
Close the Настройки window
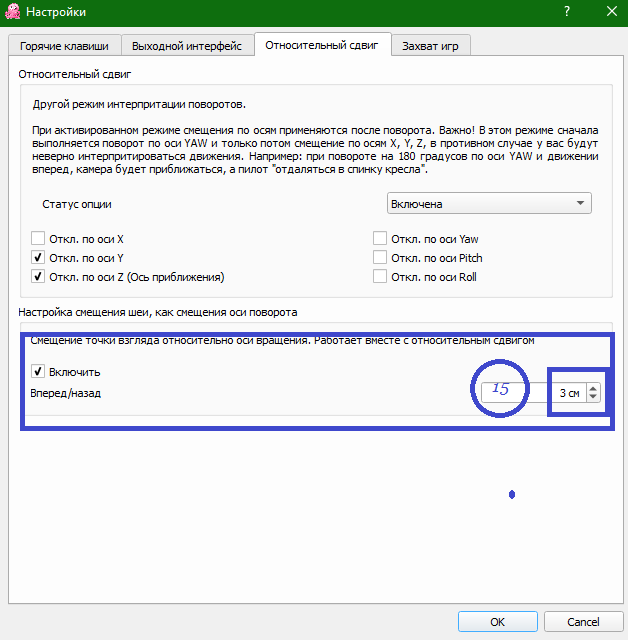point(612,11)
